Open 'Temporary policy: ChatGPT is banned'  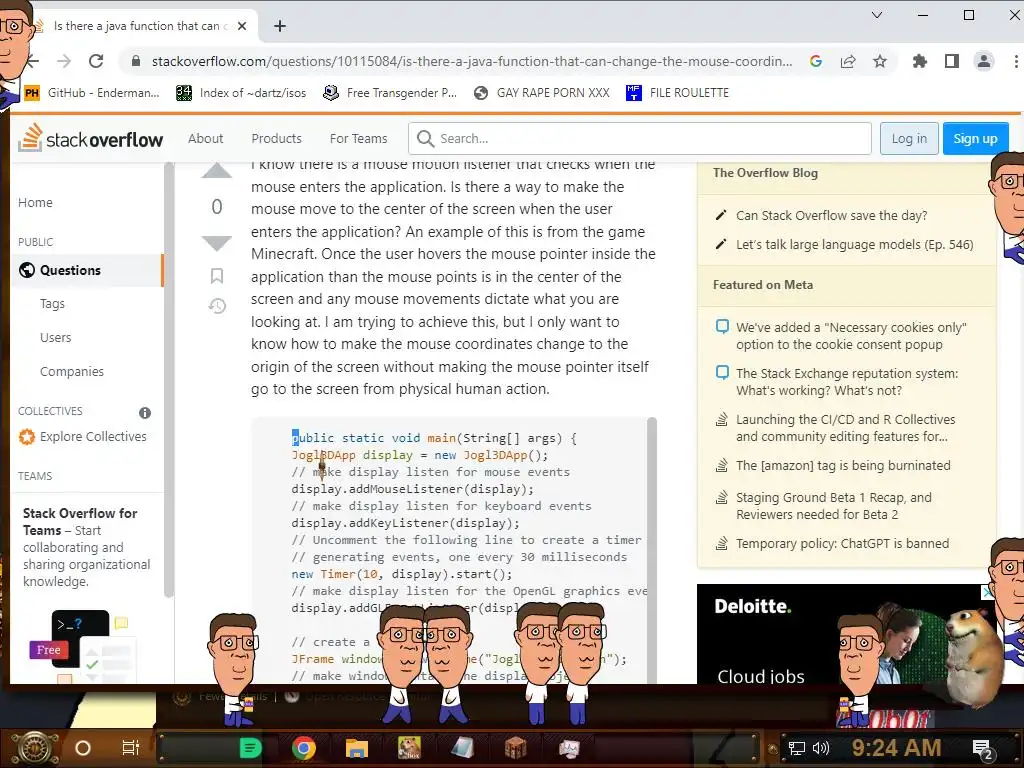(x=842, y=543)
